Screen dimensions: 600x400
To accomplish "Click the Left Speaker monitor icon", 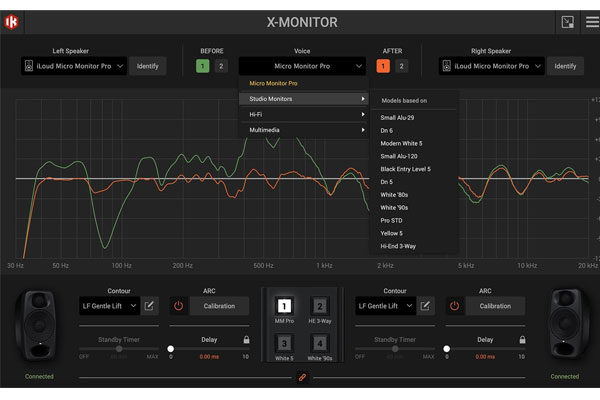I will pos(29,66).
